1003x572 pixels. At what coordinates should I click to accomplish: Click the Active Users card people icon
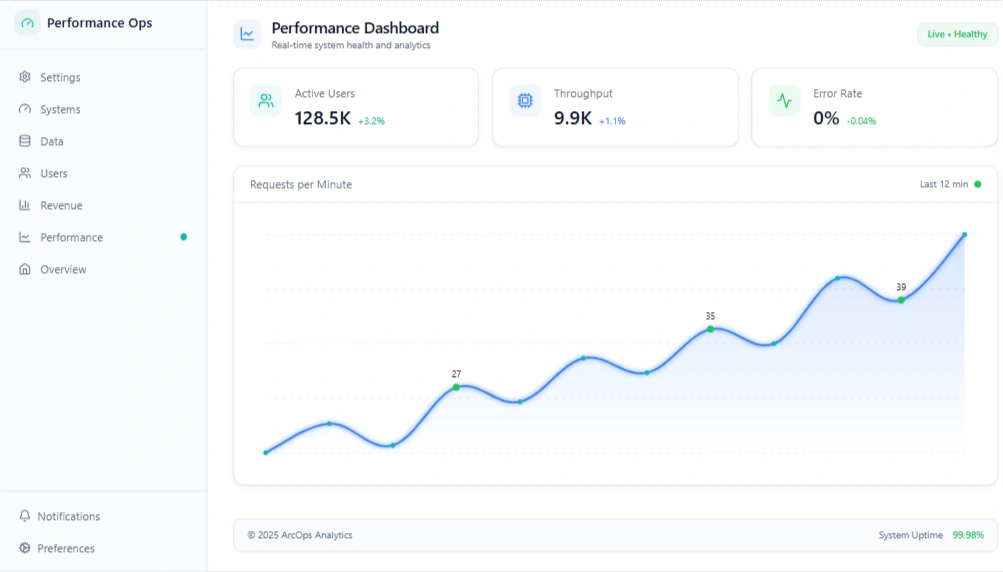(265, 100)
